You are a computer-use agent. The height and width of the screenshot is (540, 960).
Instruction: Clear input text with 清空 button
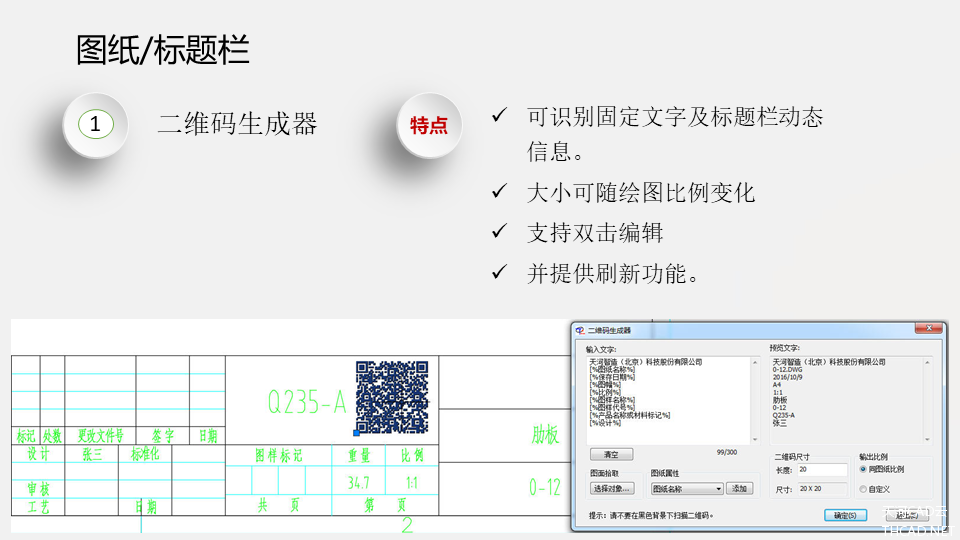coord(611,455)
